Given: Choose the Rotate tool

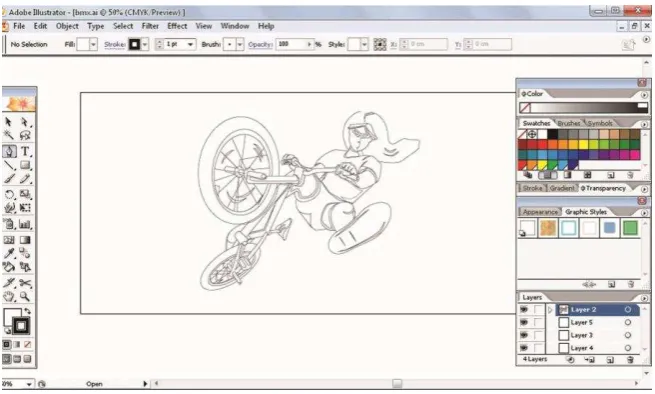Looking at the screenshot, I should click(9, 194).
